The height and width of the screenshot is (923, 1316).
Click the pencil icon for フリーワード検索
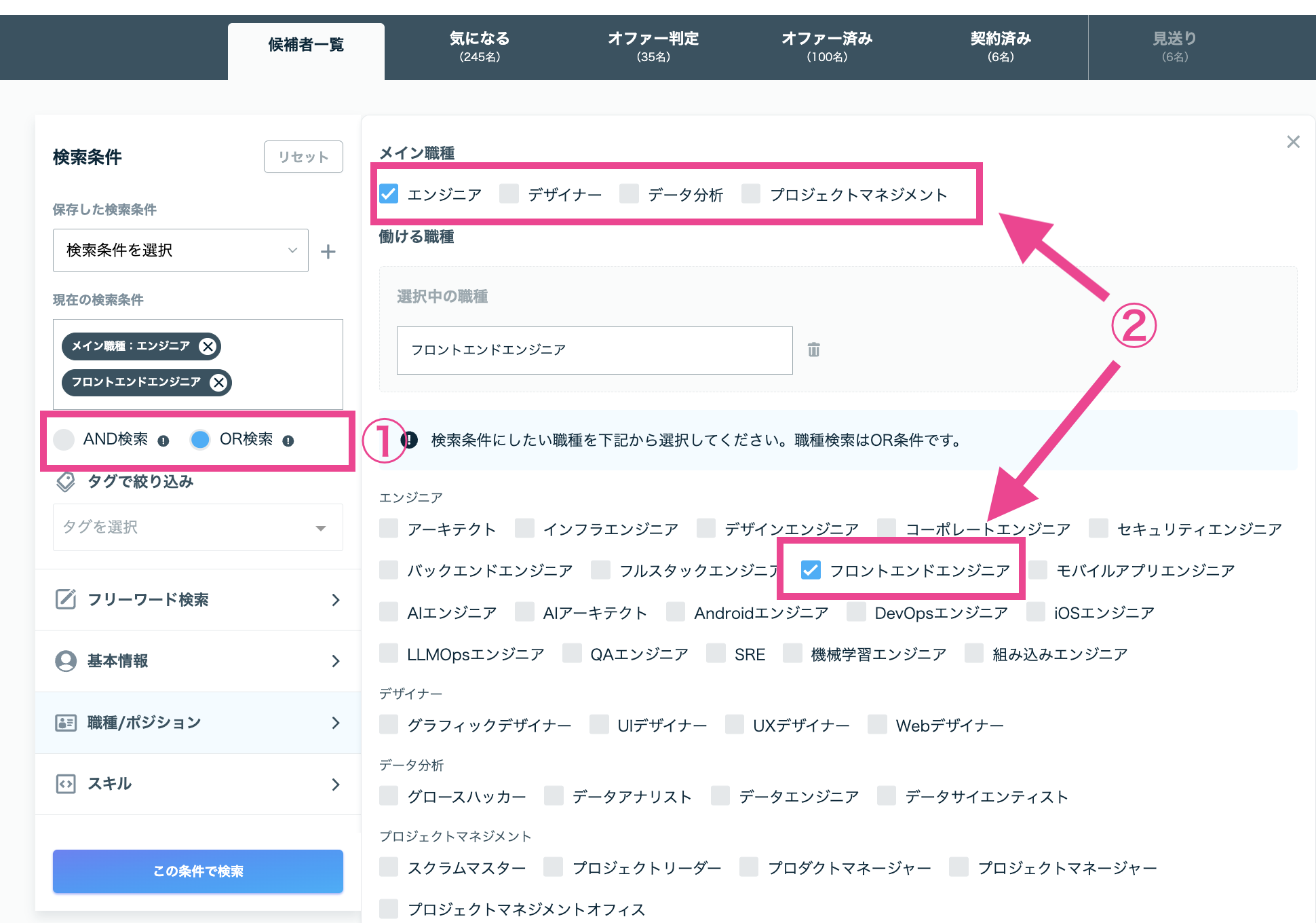click(66, 599)
